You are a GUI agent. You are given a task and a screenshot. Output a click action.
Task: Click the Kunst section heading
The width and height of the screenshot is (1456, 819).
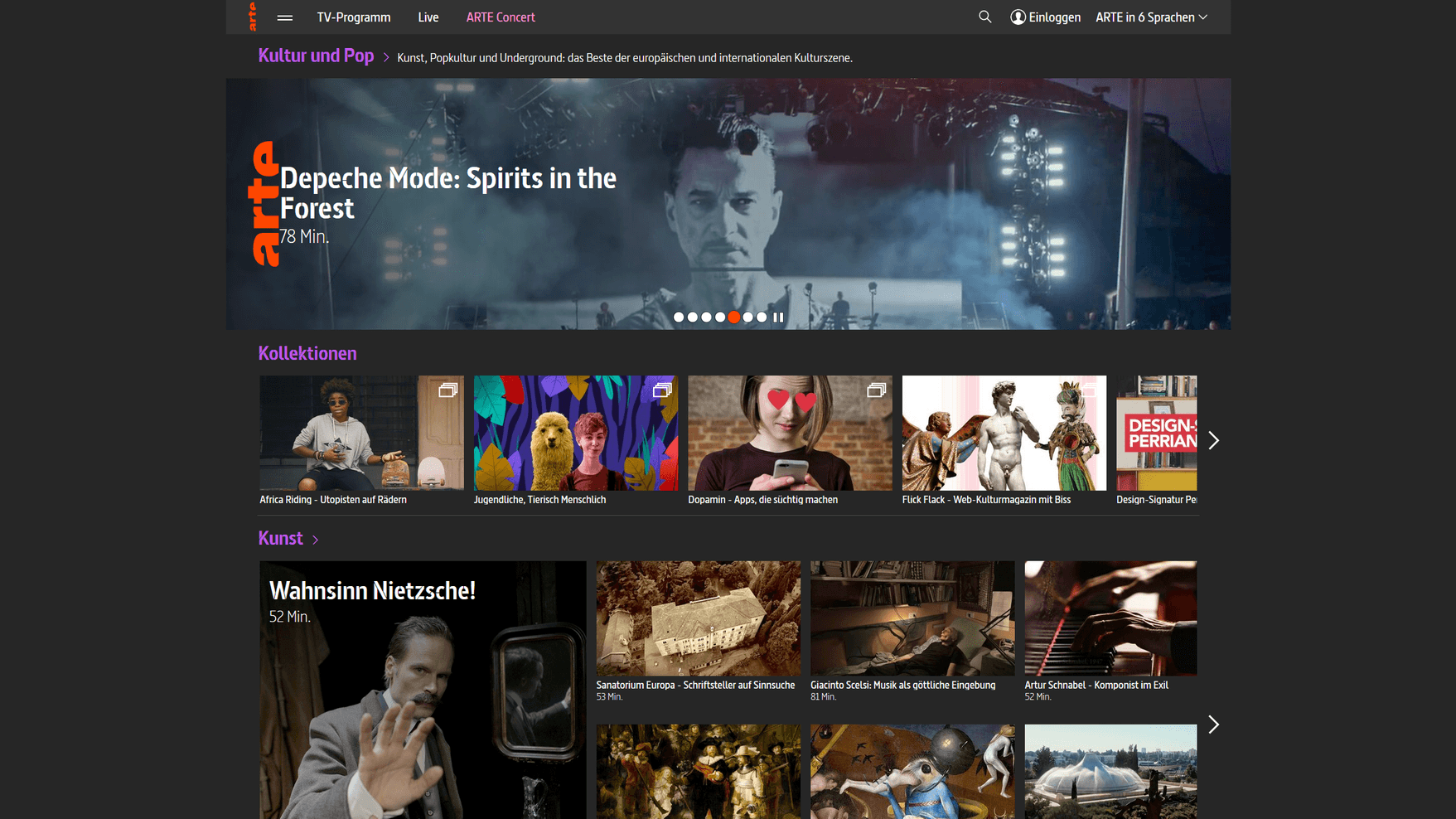click(280, 538)
